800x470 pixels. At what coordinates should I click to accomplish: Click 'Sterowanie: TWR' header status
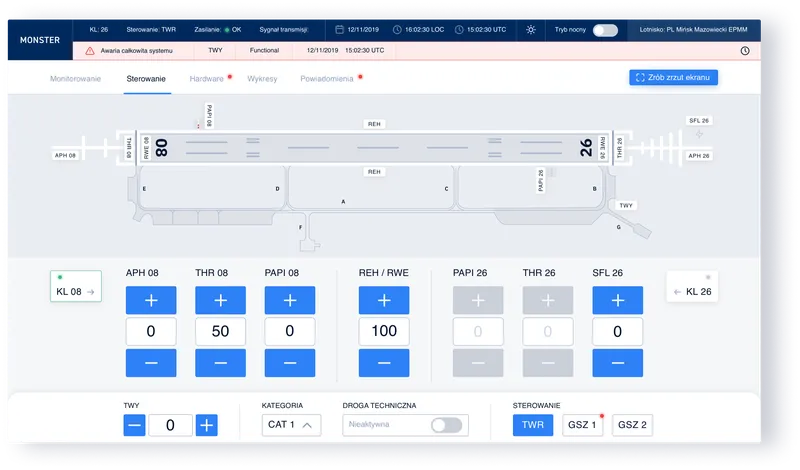point(151,30)
